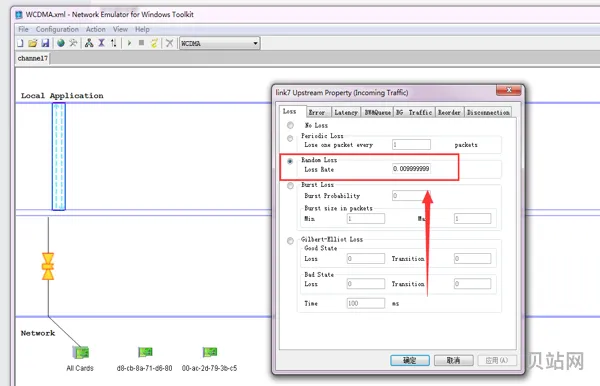The width and height of the screenshot is (600, 386).
Task: Select the dashed Local Application channel bar
Action: click(x=59, y=156)
